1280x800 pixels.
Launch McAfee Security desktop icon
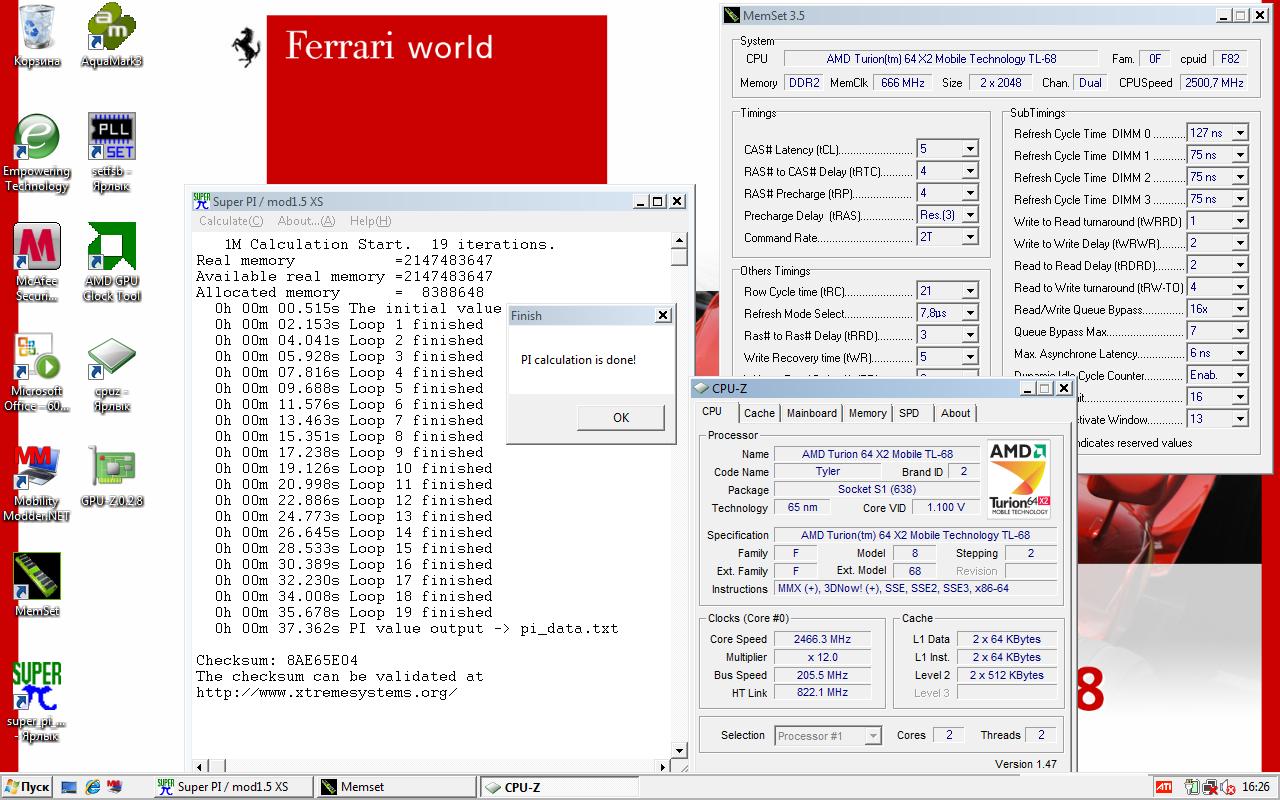[x=37, y=262]
